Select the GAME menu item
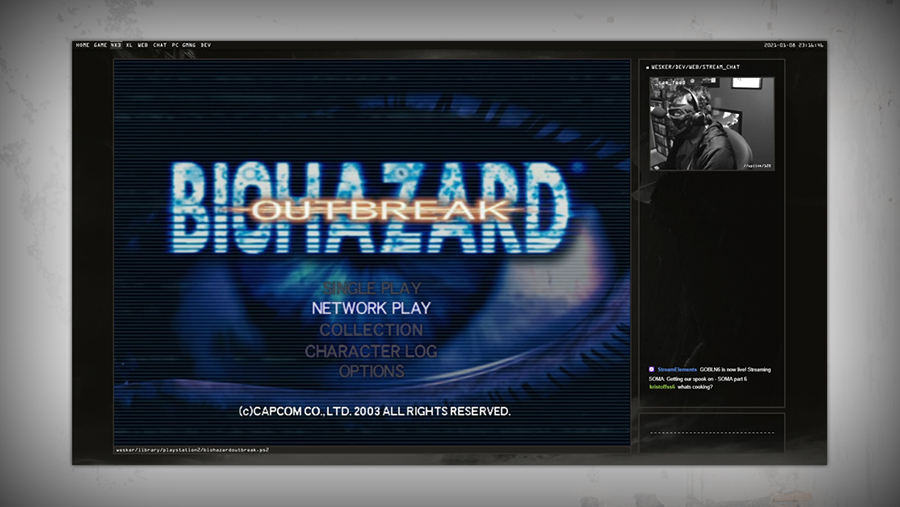The width and height of the screenshot is (900, 507). click(100, 45)
